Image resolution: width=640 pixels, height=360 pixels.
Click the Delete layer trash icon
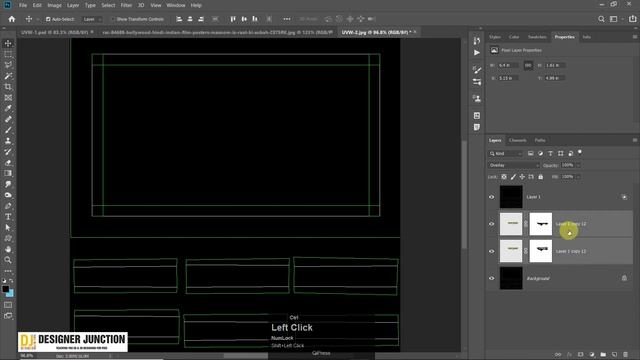625,355
